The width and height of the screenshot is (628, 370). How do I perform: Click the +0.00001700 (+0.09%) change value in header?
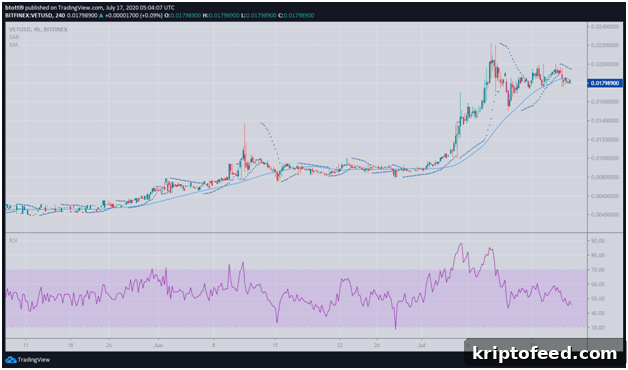[135, 15]
